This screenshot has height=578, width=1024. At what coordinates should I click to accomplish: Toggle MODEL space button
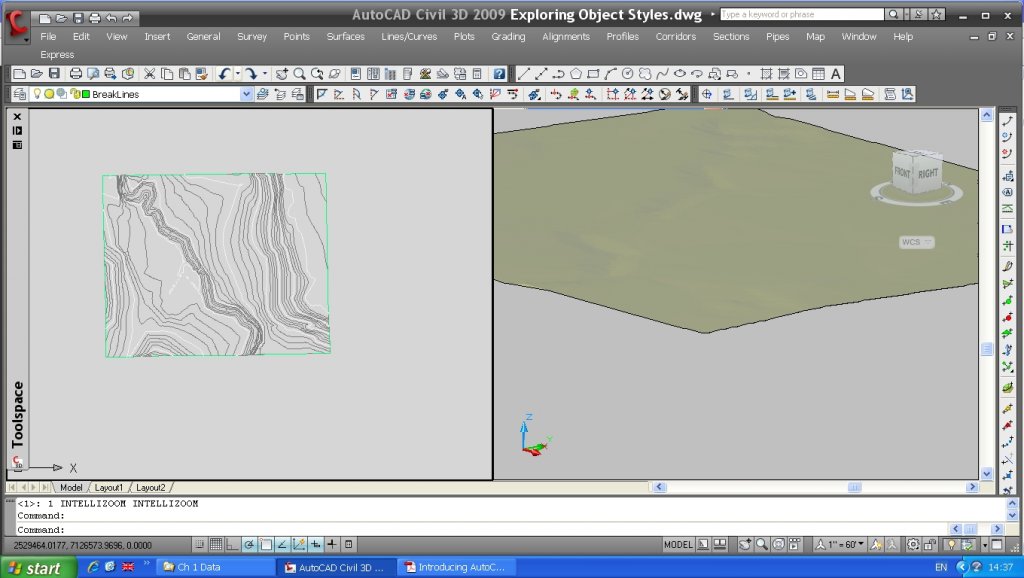click(679, 545)
